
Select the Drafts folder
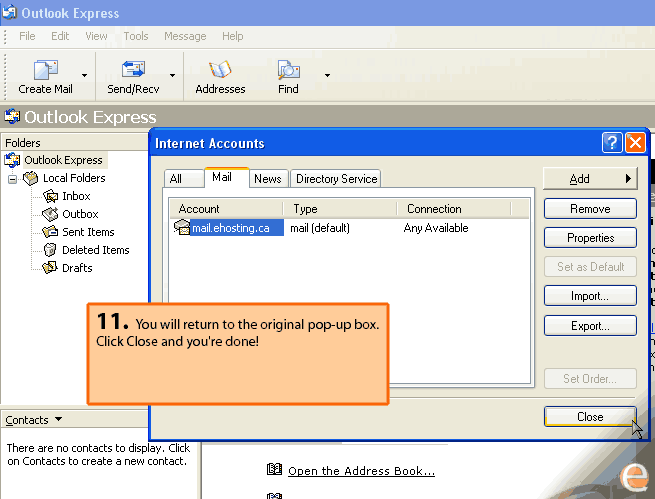(x=76, y=268)
